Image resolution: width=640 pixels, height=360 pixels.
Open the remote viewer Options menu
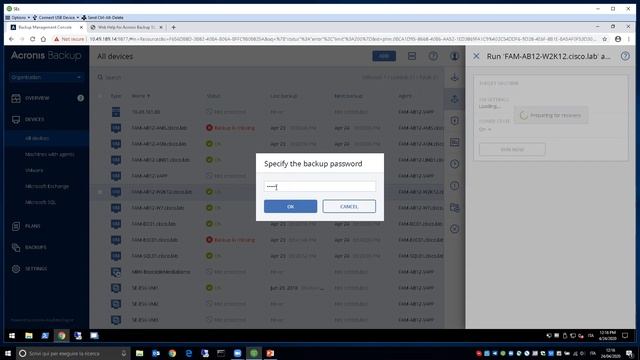pos(18,18)
